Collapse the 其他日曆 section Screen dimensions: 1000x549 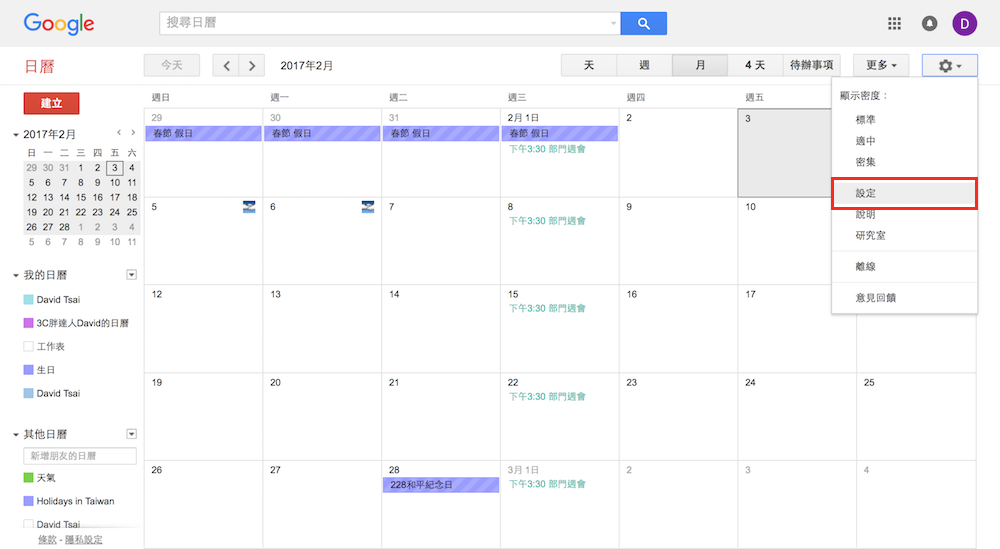click(x=16, y=435)
